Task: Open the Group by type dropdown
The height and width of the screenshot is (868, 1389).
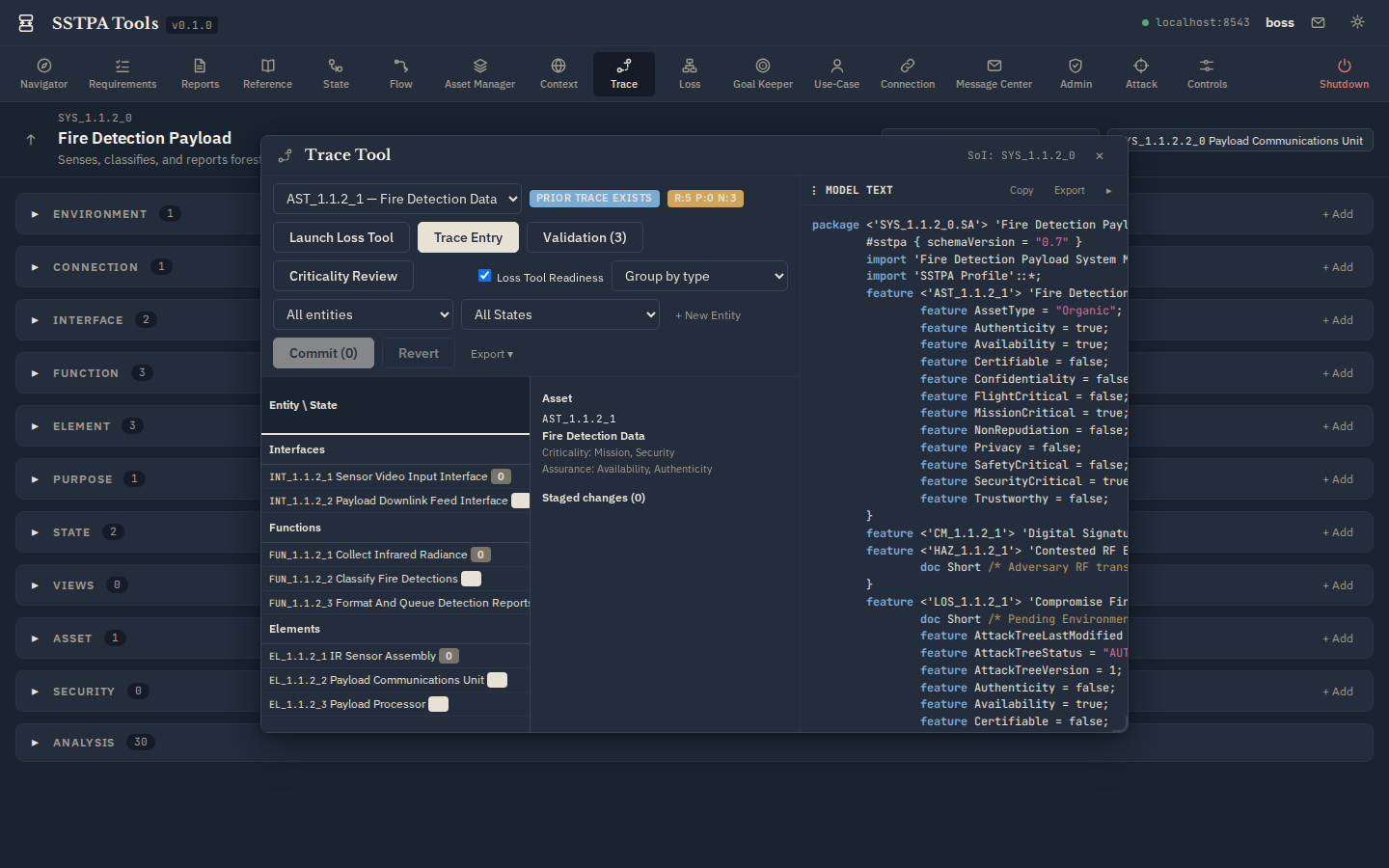Action: pos(699,276)
